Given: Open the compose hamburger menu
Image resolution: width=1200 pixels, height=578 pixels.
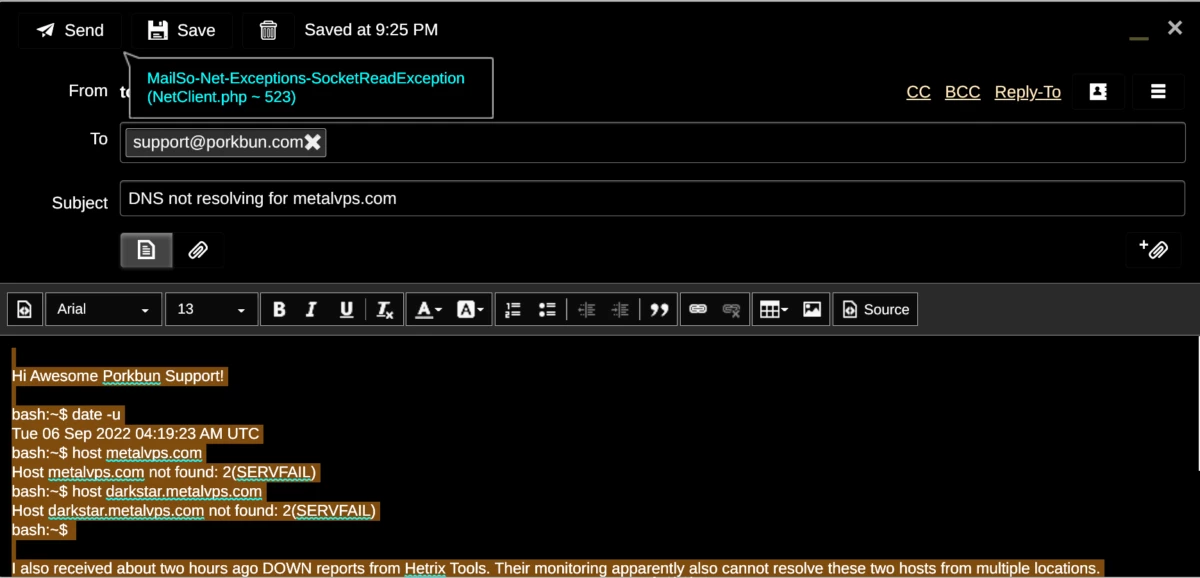Looking at the screenshot, I should tap(1158, 91).
